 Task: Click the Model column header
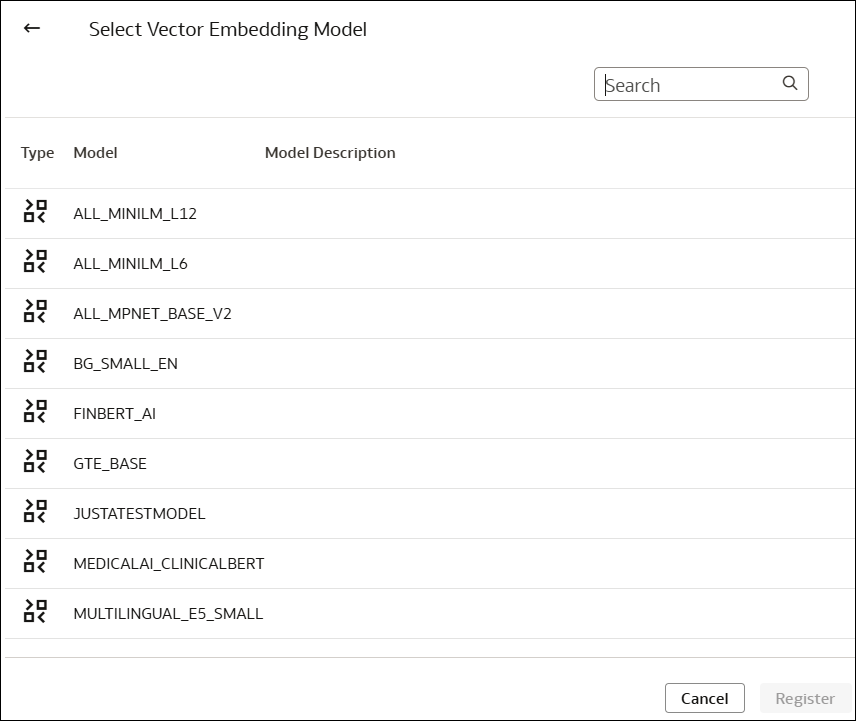point(94,152)
